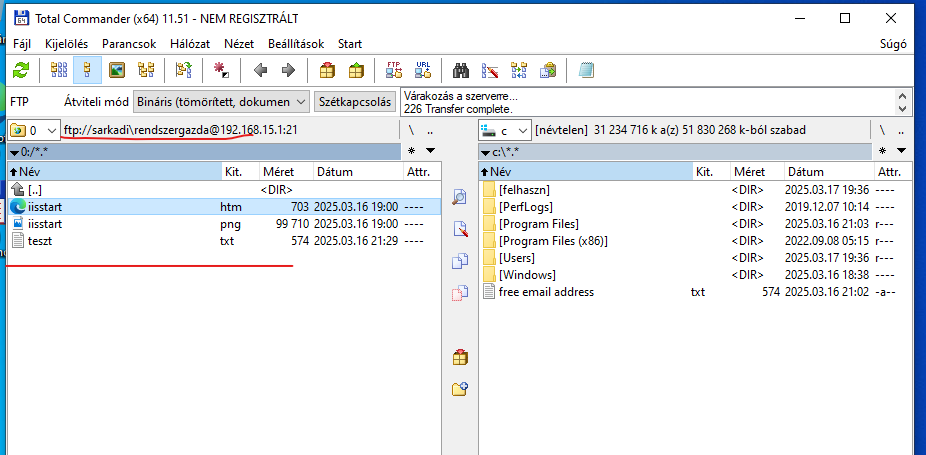Click the Edit file icon in middle bar
Screen dimensions: 926x455
click(x=460, y=229)
